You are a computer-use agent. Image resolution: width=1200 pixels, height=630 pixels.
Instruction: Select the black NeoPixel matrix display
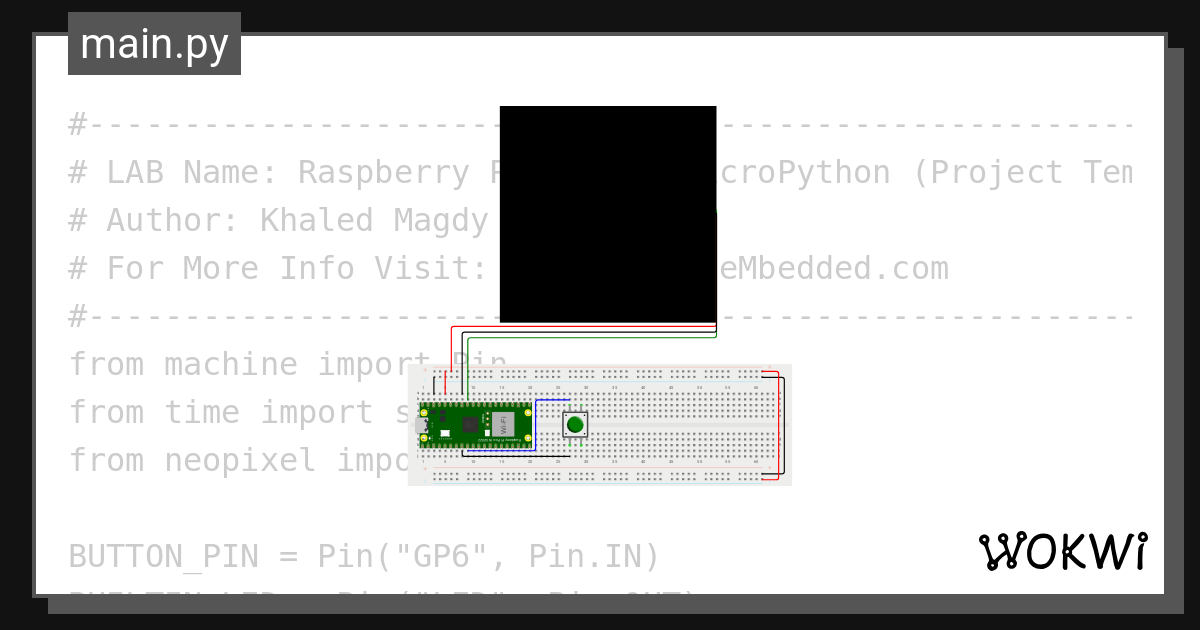click(608, 214)
